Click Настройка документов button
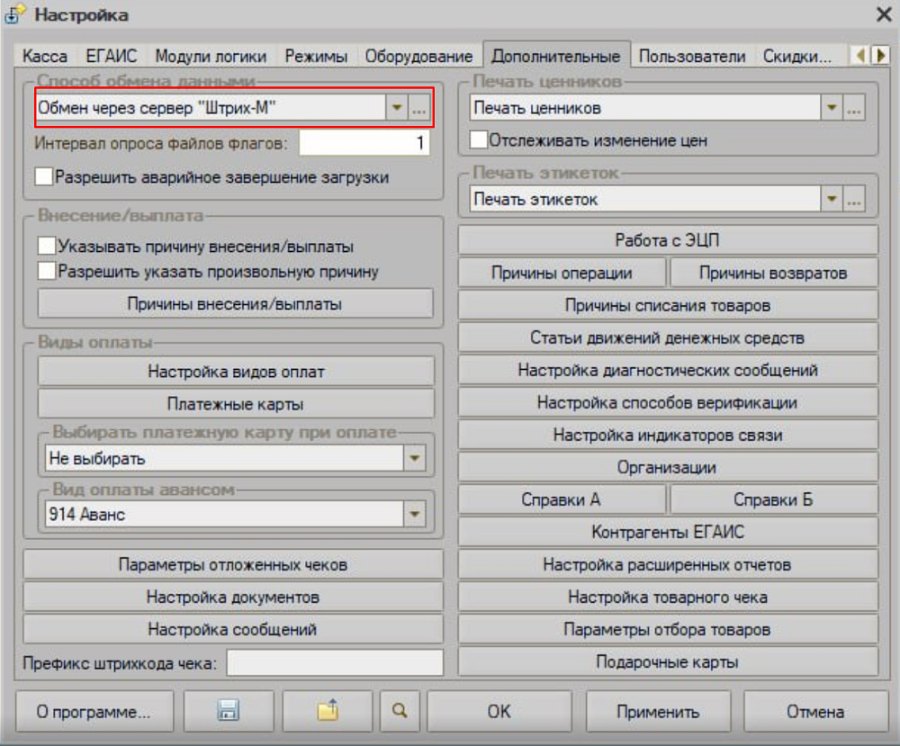Image resolution: width=900 pixels, height=746 pixels. pyautogui.click(x=233, y=597)
